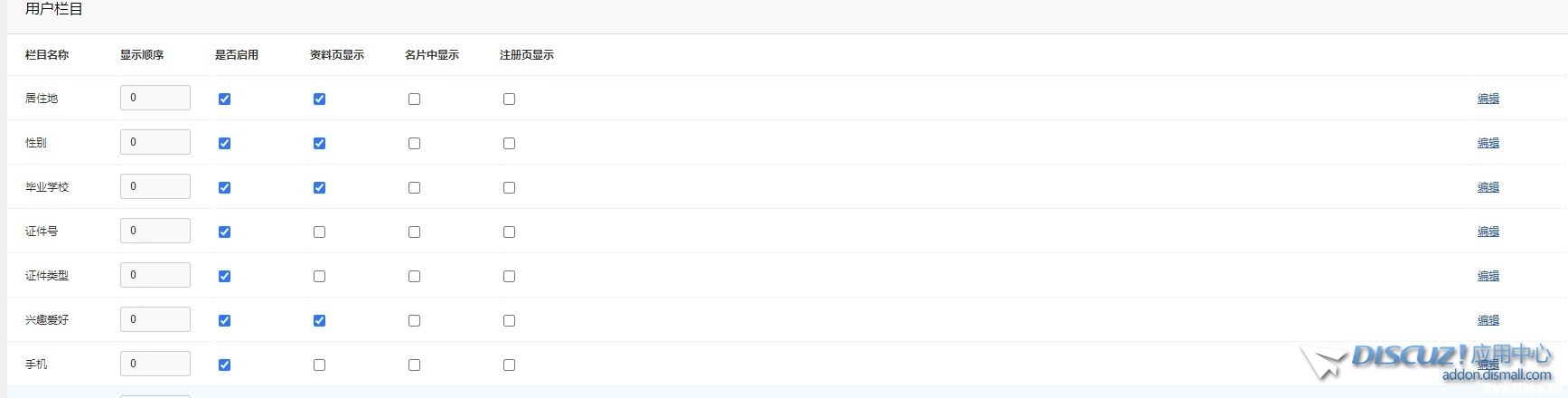Enable 注册页显示 for 手机 row
This screenshot has height=398, width=1568.
point(509,365)
